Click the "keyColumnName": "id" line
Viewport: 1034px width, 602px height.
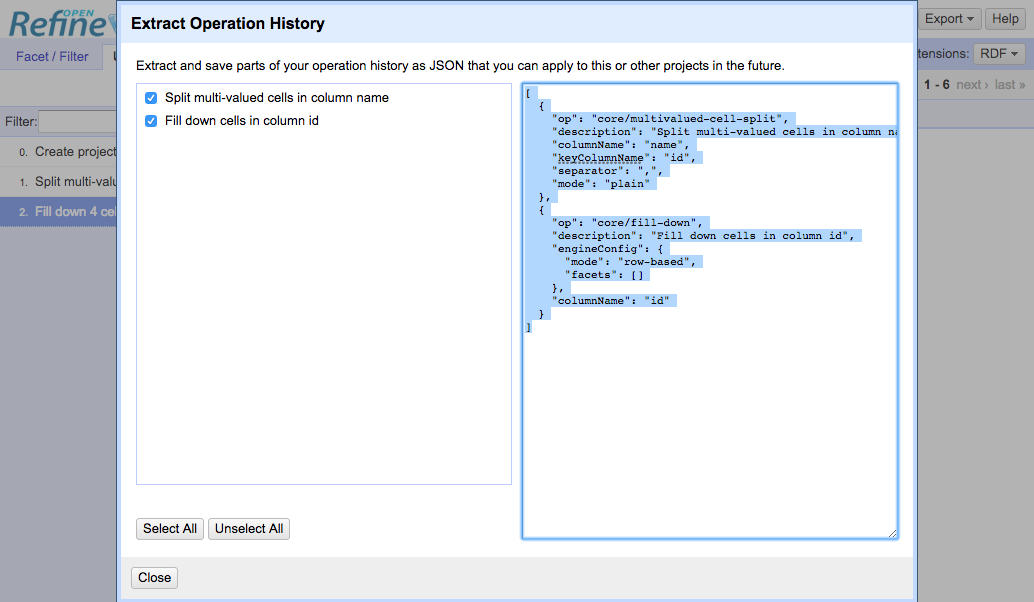624,158
